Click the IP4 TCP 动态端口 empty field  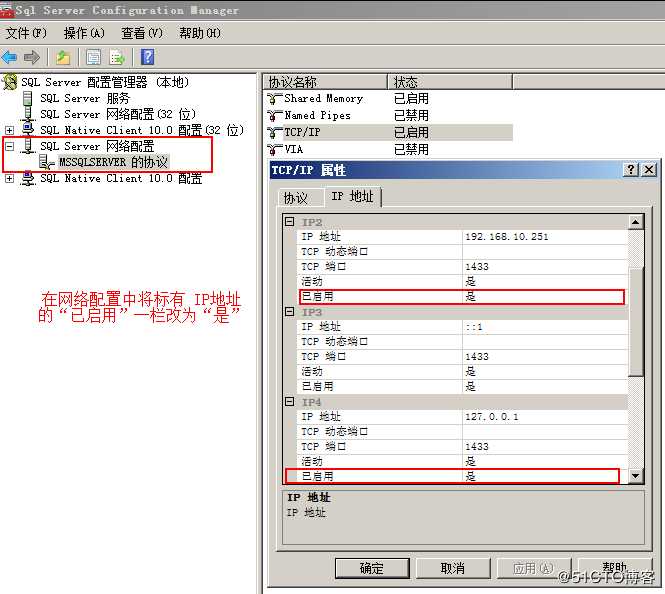(545, 432)
